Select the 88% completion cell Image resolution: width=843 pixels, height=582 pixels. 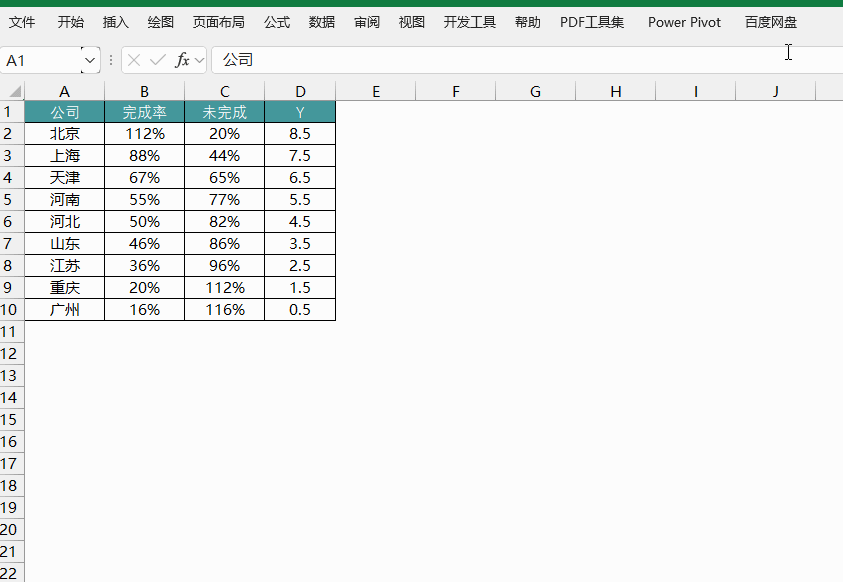(145, 156)
